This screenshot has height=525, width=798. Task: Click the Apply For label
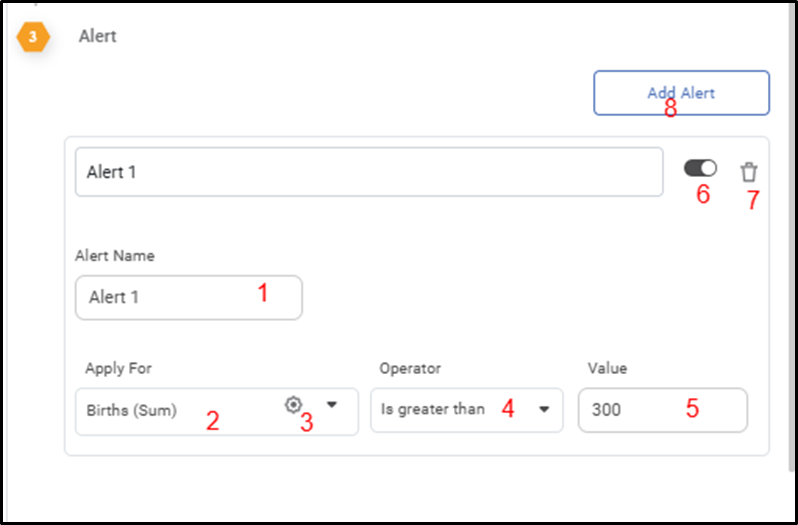[x=119, y=368]
